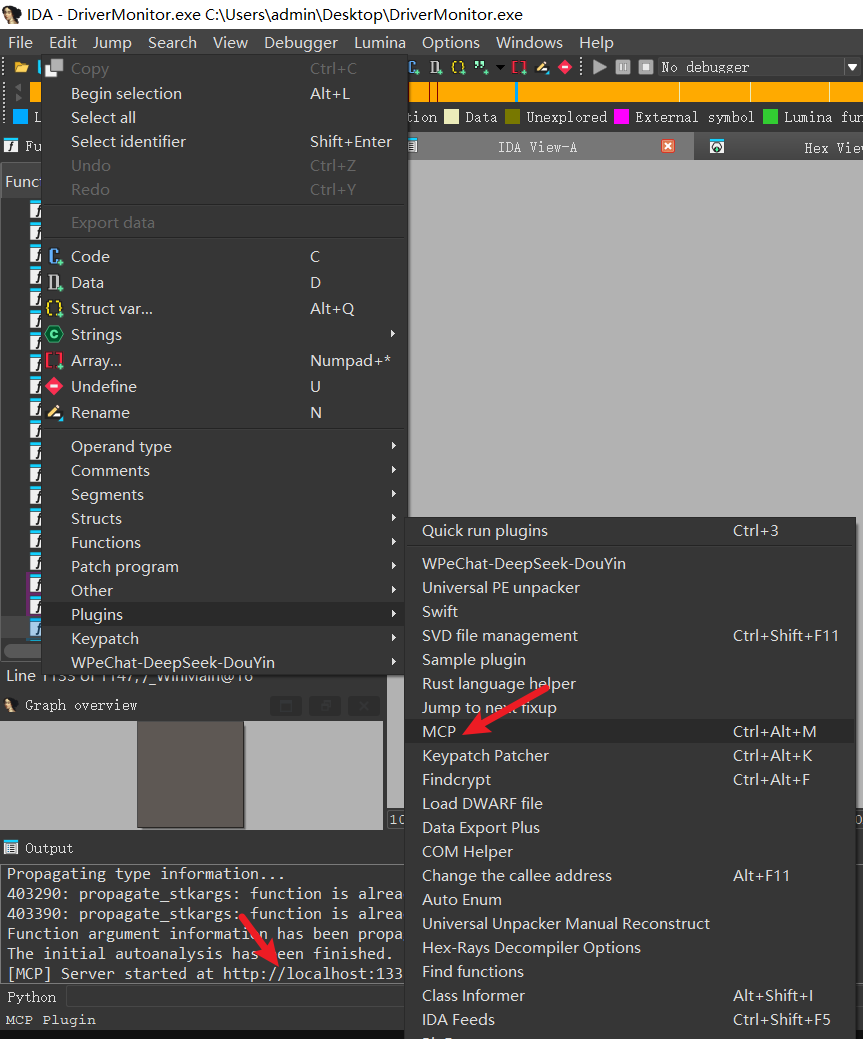Close the IDA View-A tab
Screen dimensions: 863x1039
point(668,146)
